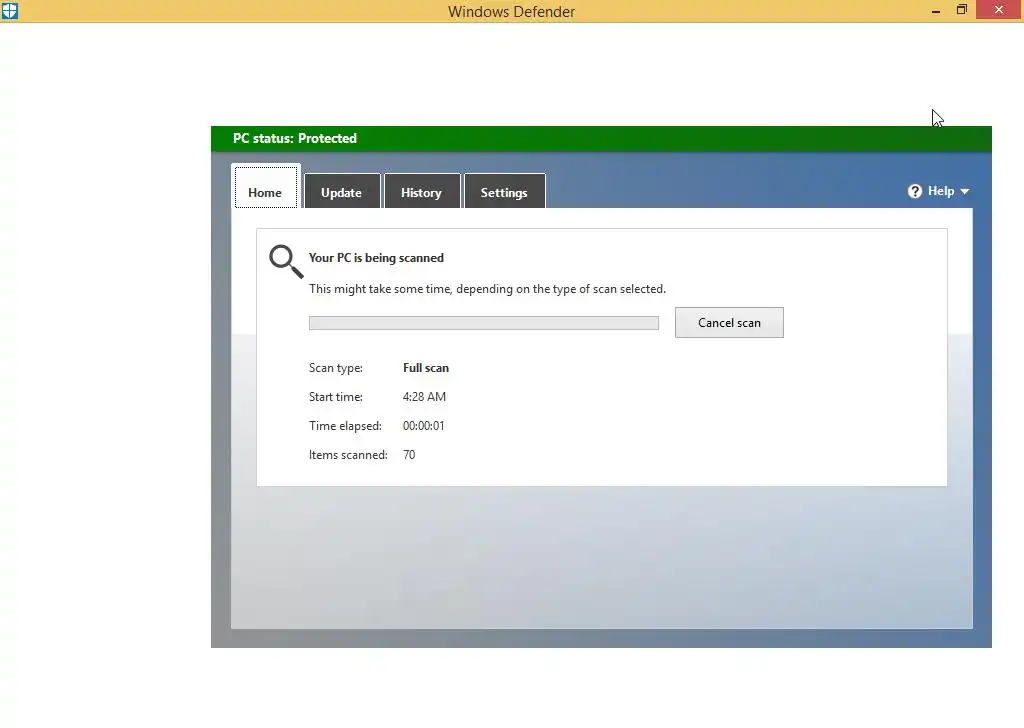Open the Help link text
Image resolution: width=1024 pixels, height=728 pixels.
click(x=940, y=191)
